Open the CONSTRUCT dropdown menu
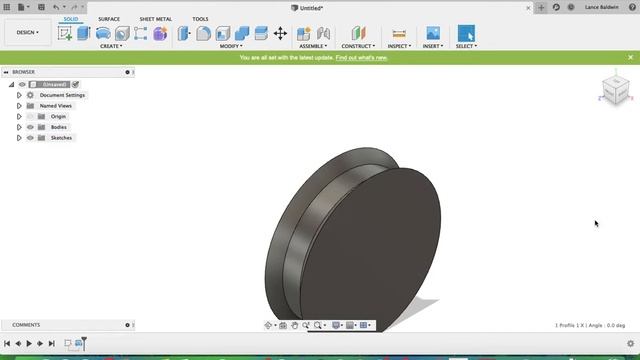 pyautogui.click(x=358, y=46)
